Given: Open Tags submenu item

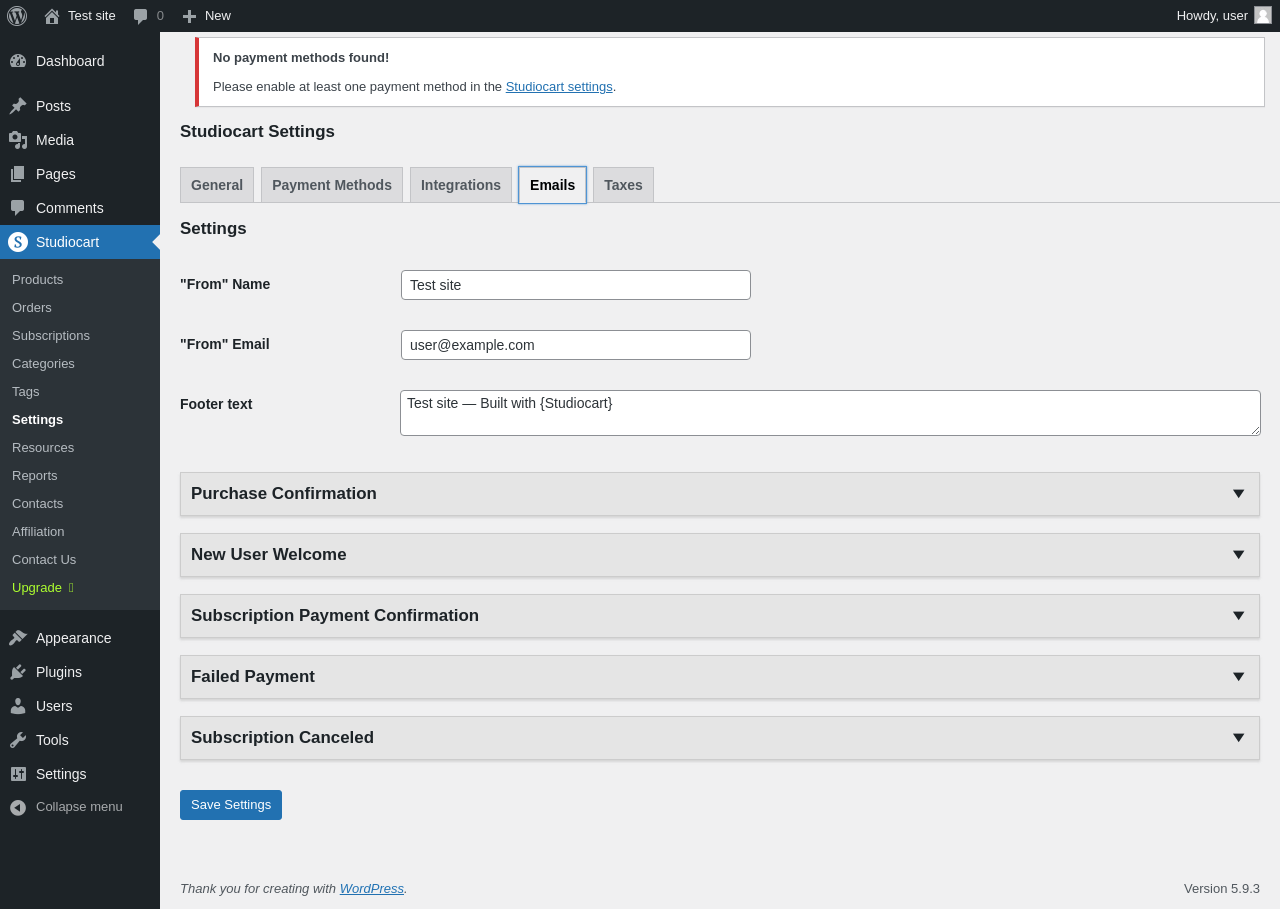Looking at the screenshot, I should [x=26, y=392].
